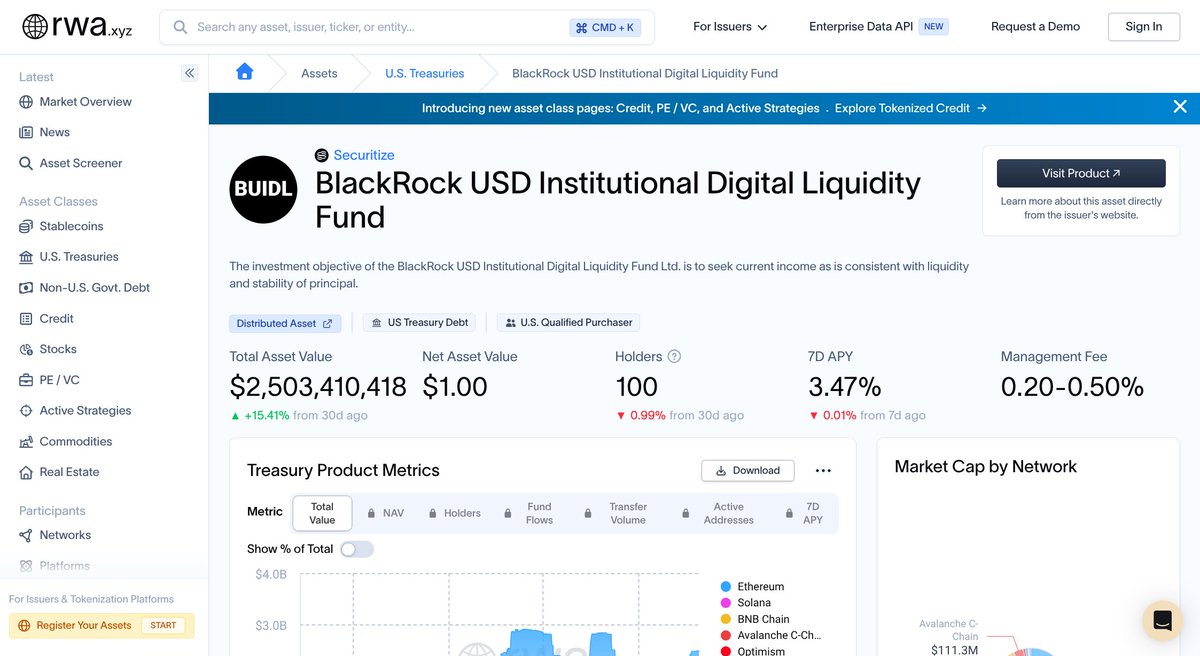The height and width of the screenshot is (656, 1200).
Task: Click the PE / VC briefcase icon
Action: pyautogui.click(x=26, y=380)
